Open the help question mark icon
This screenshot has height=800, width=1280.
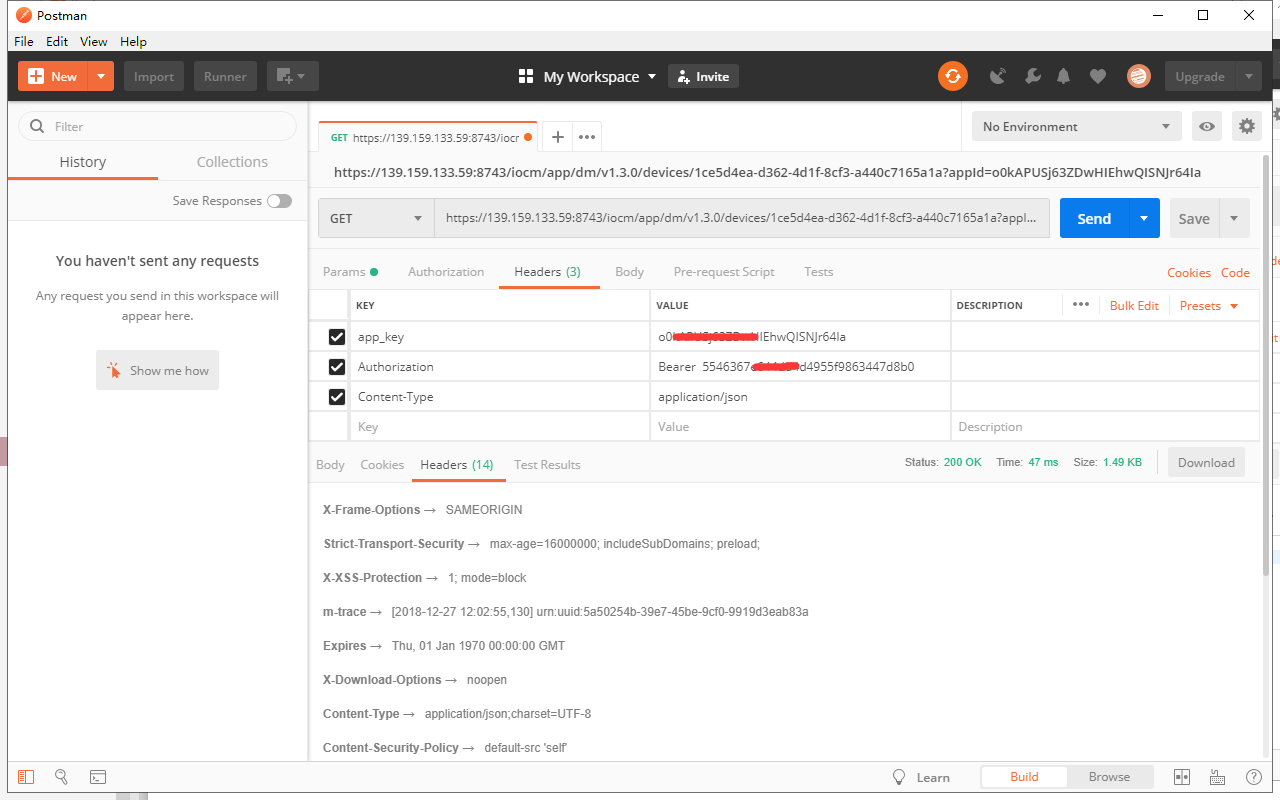[1253, 777]
